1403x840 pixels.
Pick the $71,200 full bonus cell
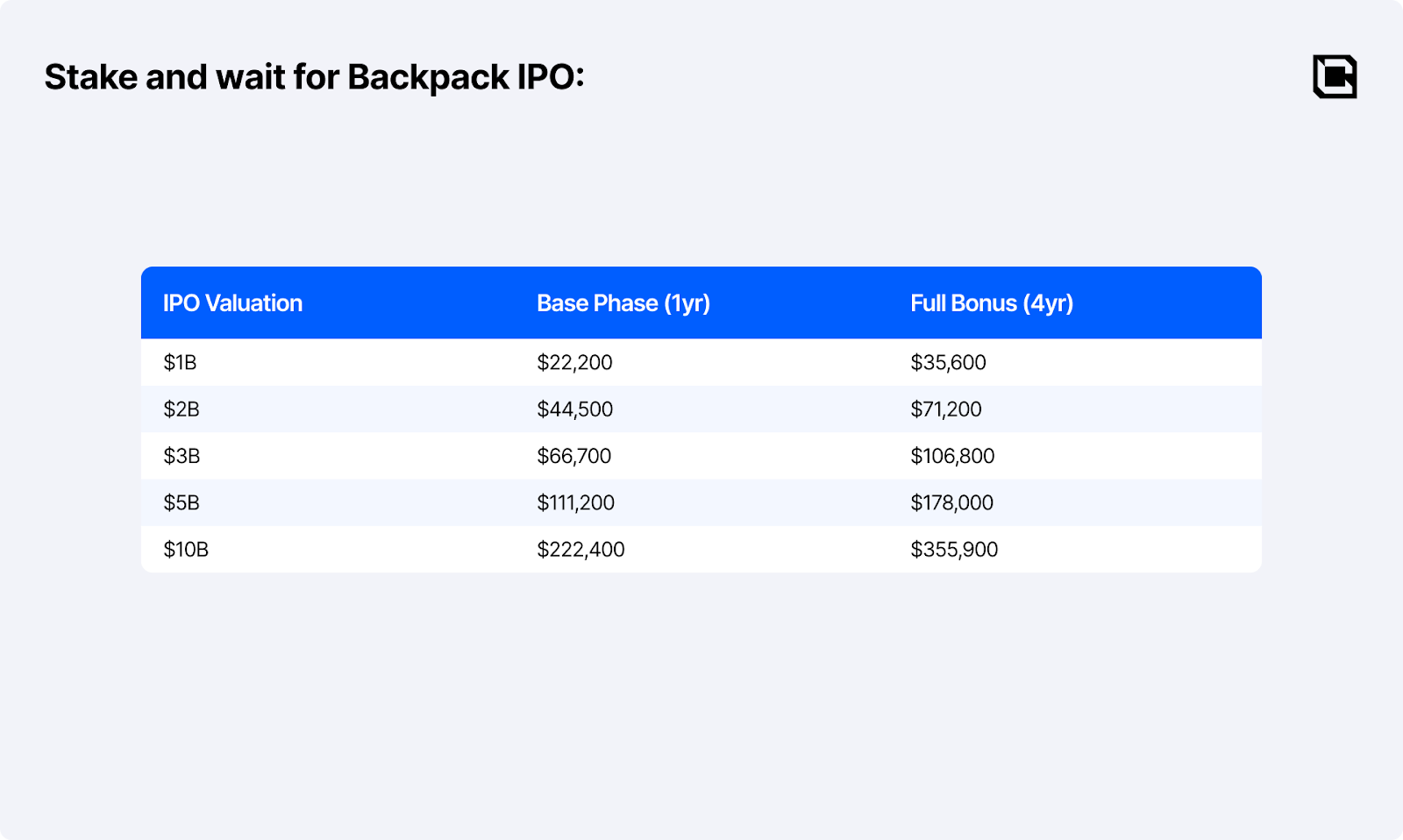coord(945,409)
